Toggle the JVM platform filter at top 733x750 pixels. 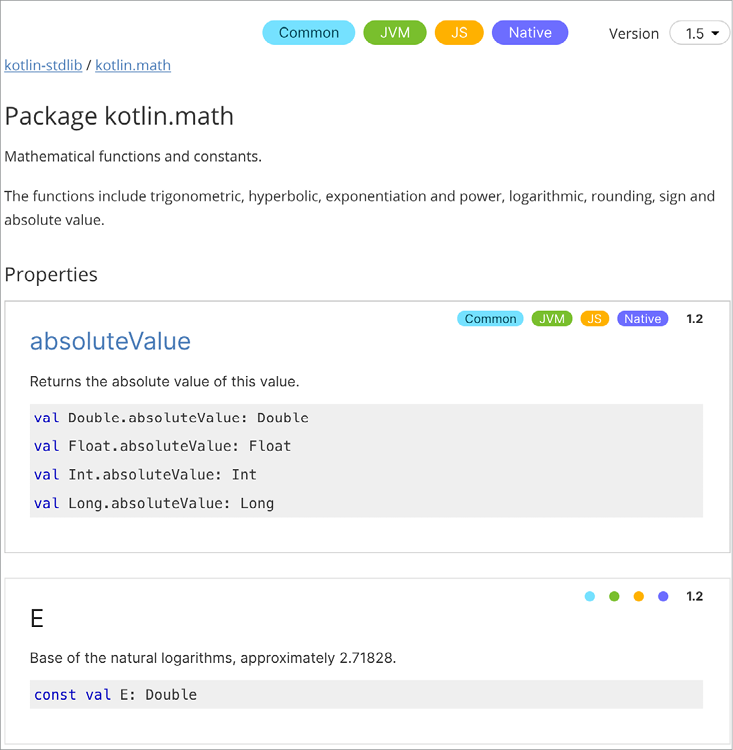coord(395,33)
